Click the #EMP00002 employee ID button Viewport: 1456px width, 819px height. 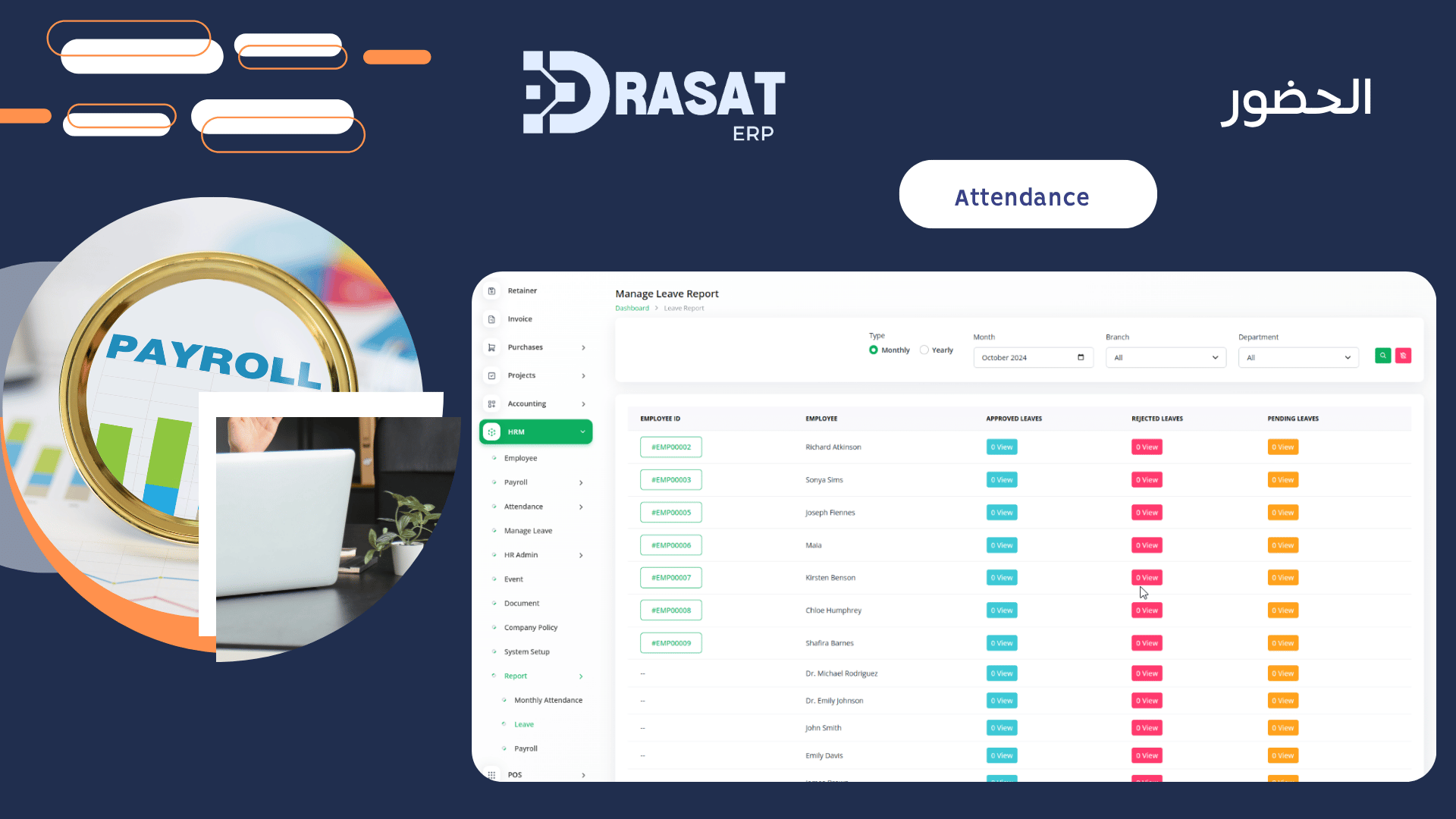click(x=670, y=447)
